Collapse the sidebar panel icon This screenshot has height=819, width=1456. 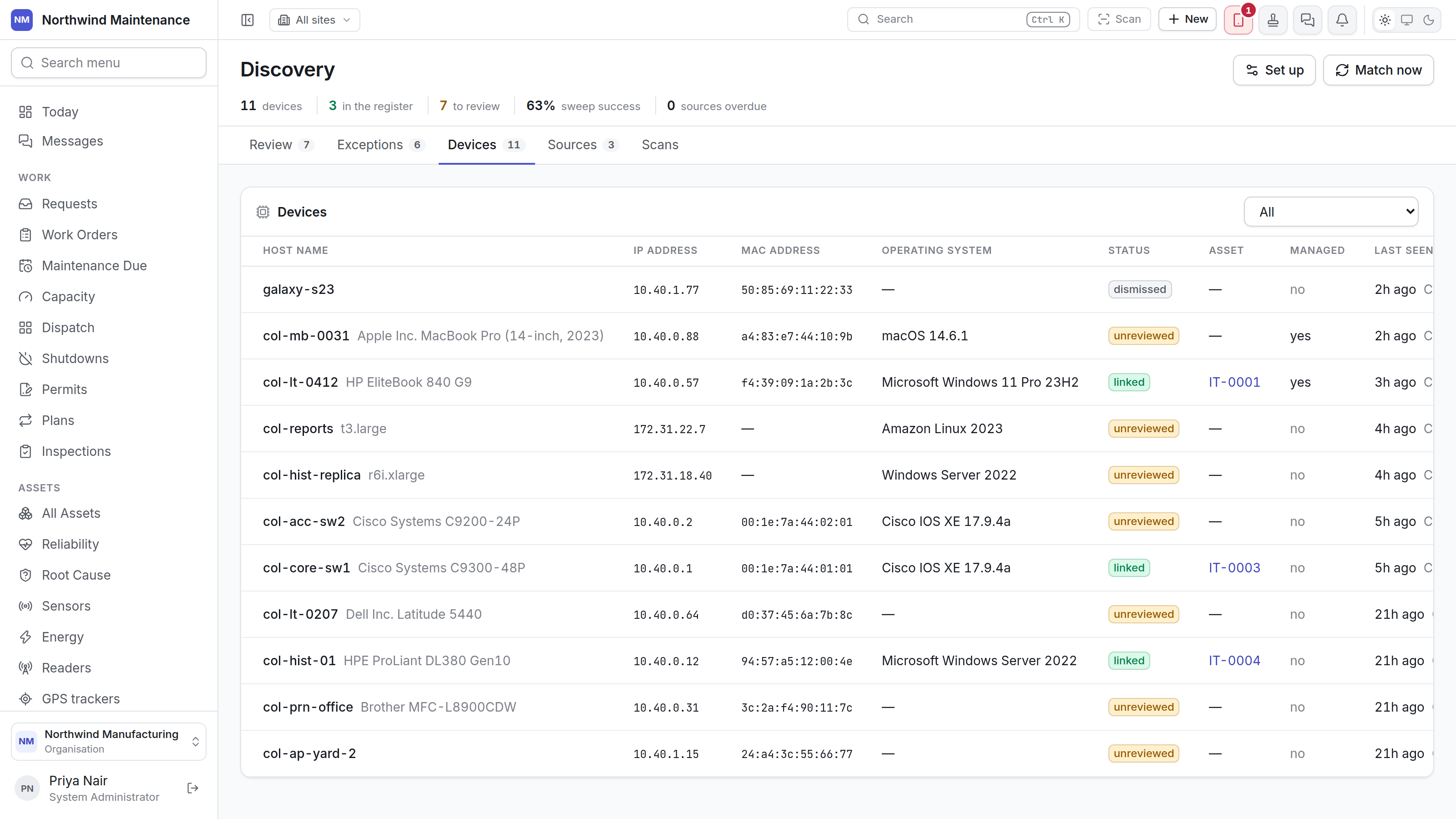point(247,20)
